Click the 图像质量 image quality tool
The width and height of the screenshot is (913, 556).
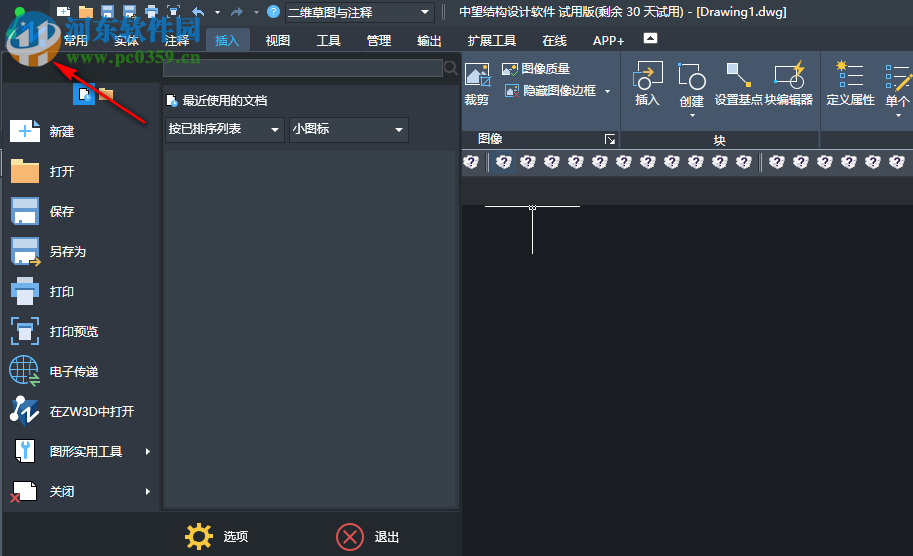pos(536,69)
